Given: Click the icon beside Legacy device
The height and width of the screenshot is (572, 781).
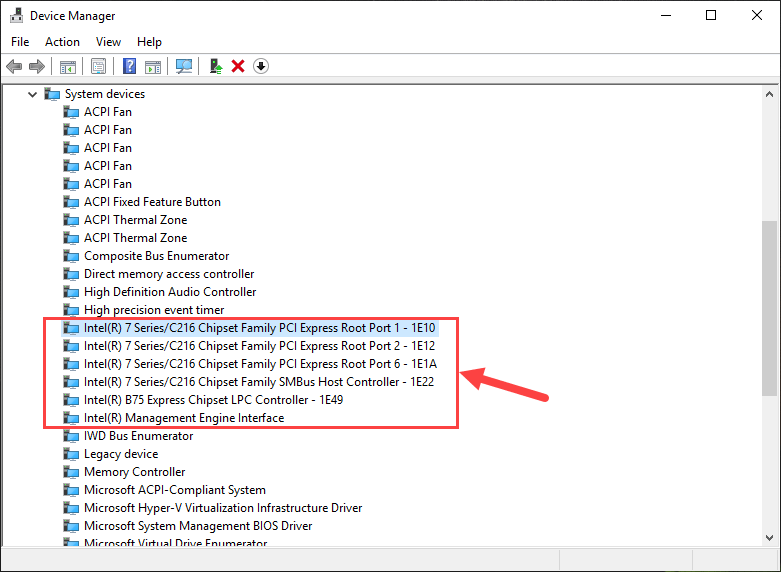Looking at the screenshot, I should tap(71, 454).
